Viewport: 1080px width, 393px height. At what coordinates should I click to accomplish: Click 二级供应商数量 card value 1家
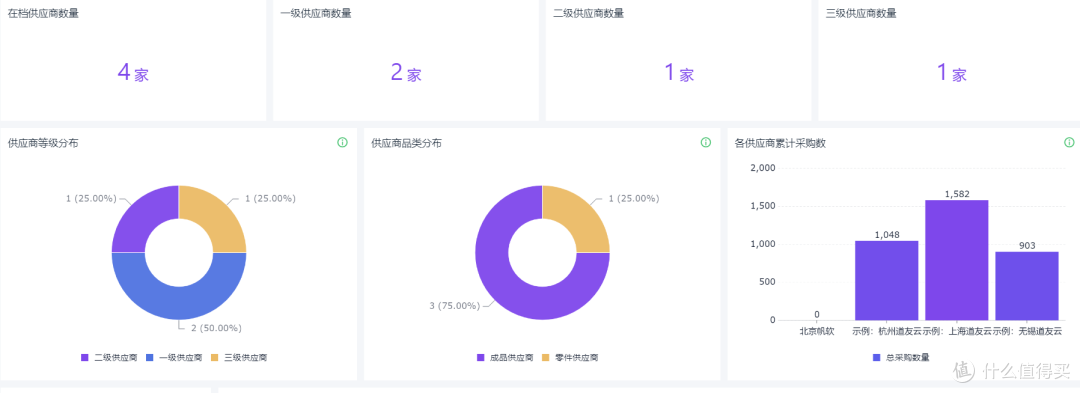[678, 72]
